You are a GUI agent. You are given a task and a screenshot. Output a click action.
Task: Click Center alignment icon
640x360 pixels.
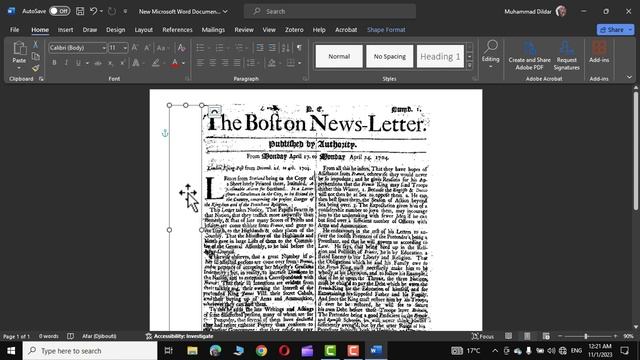[213, 63]
